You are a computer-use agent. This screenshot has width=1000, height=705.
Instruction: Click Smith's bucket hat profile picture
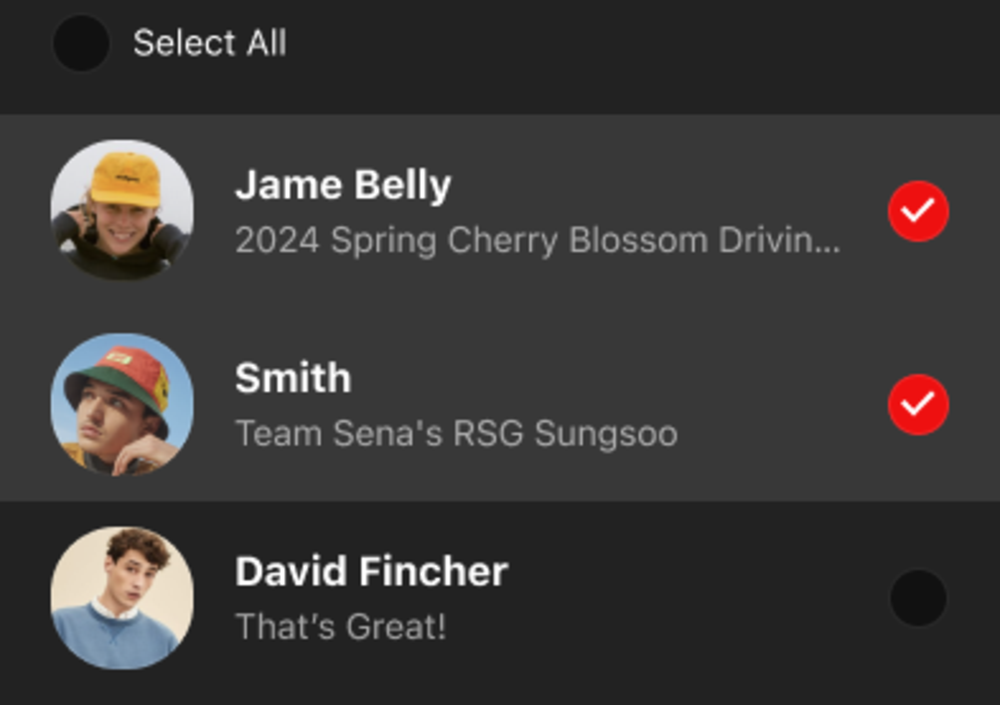(122, 404)
